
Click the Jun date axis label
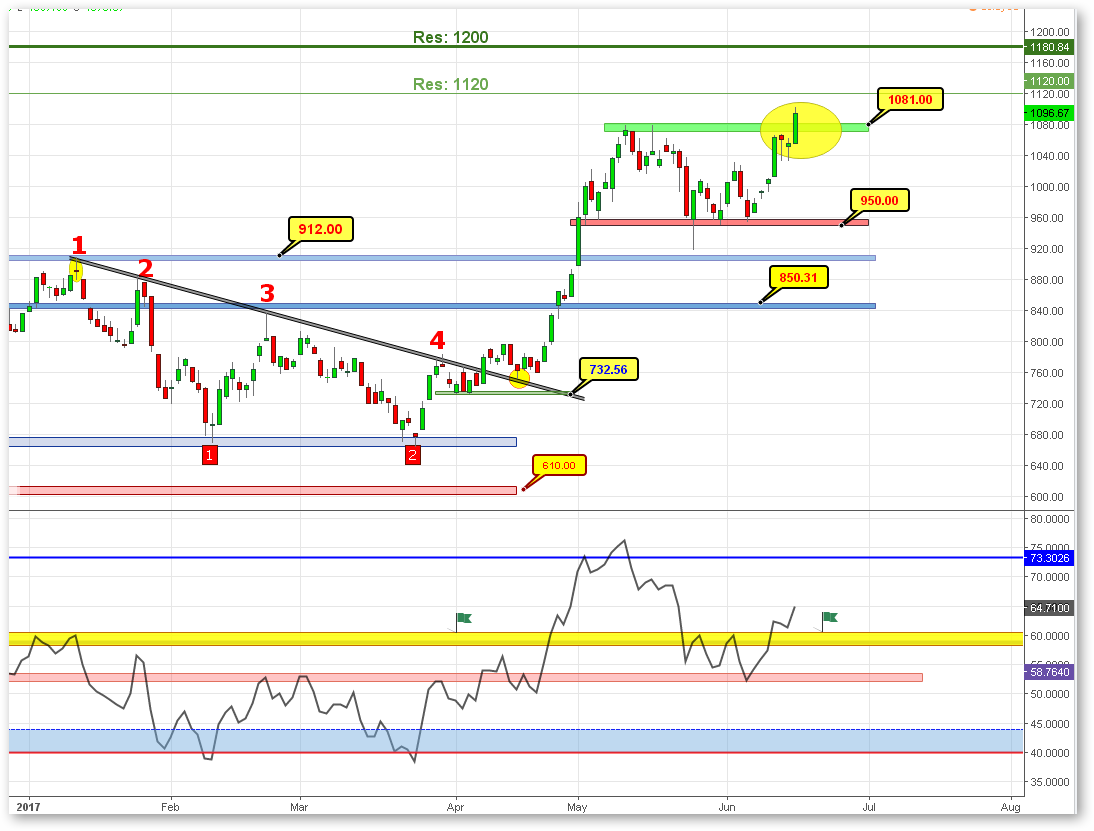(727, 807)
